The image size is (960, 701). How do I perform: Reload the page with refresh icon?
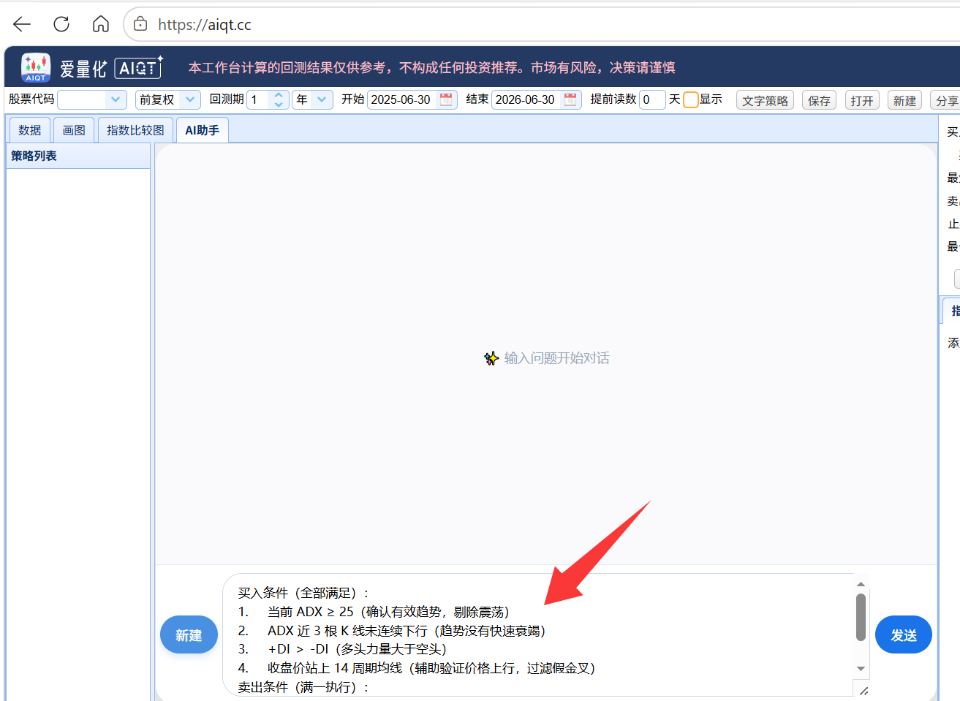tap(61, 24)
